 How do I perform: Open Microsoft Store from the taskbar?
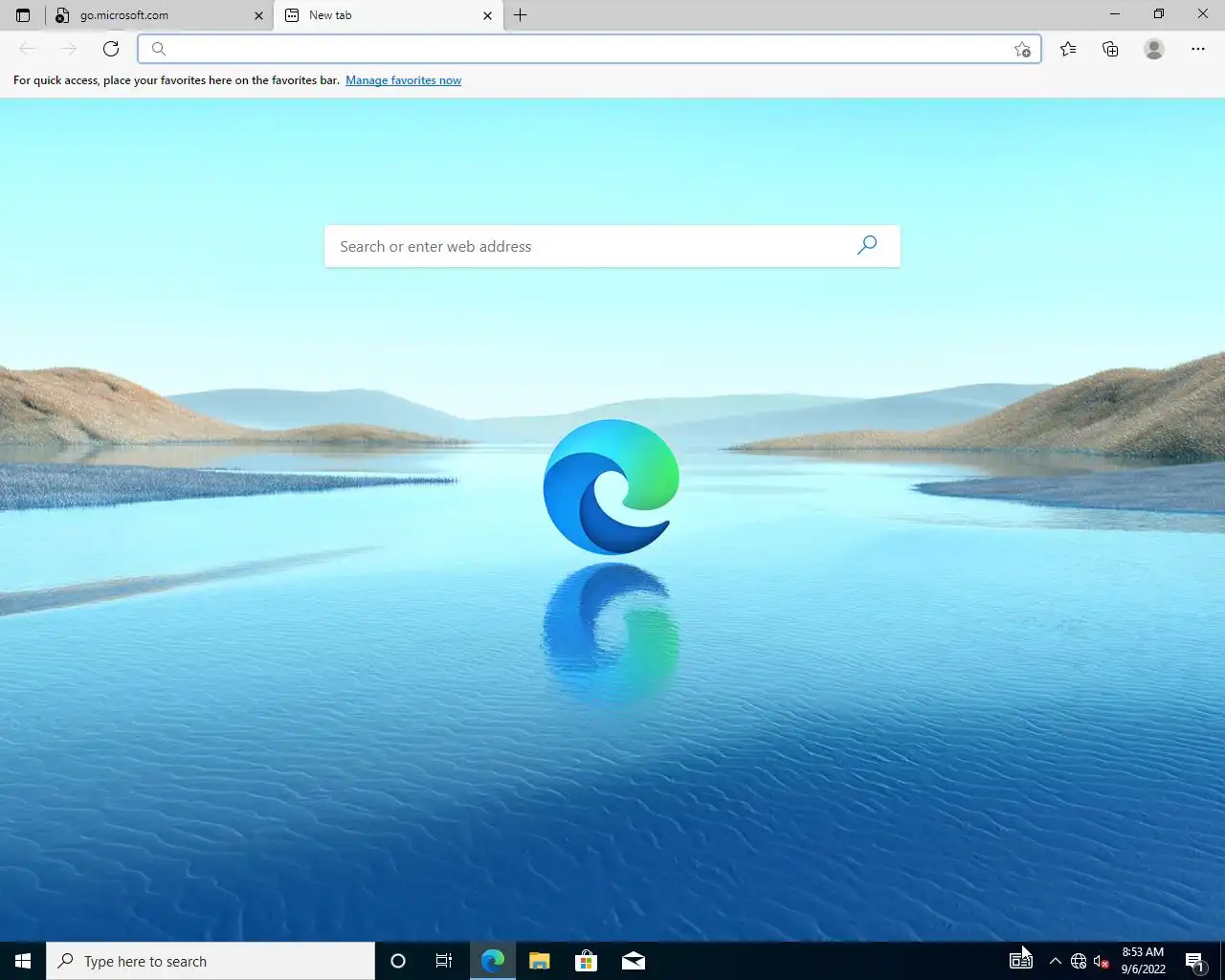[x=586, y=961]
